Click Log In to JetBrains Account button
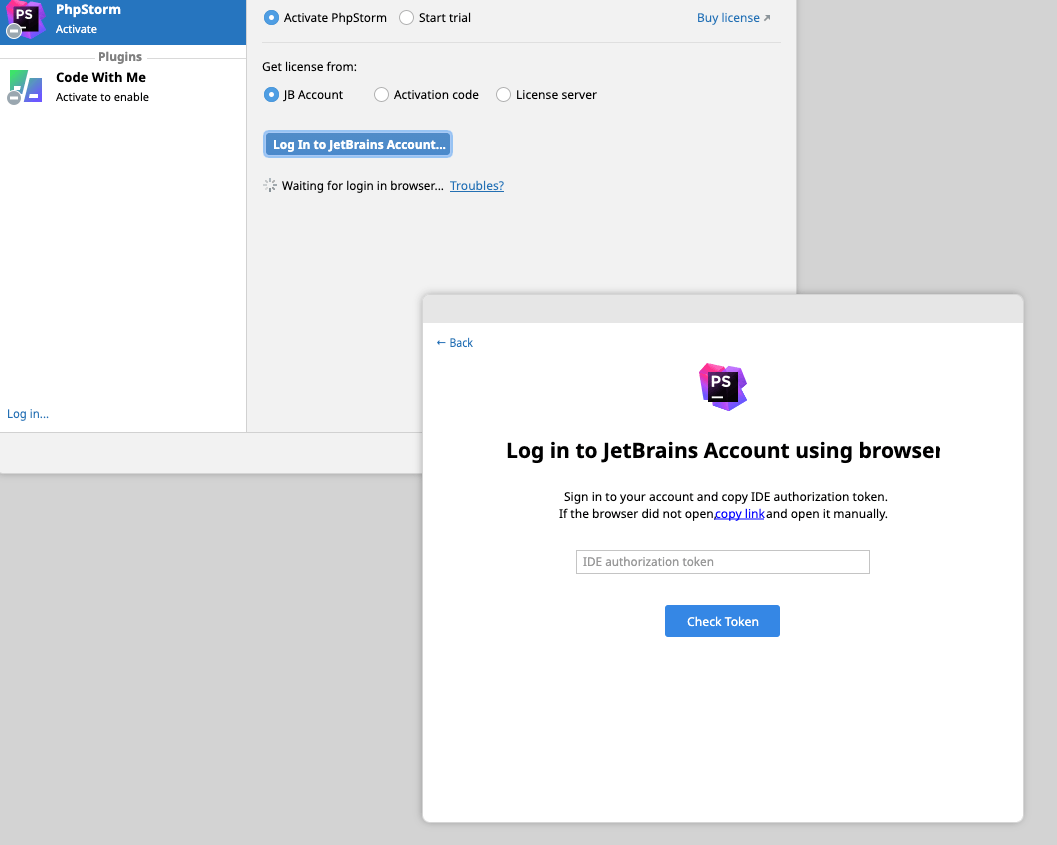Screen dimensions: 1057x845 tap(358, 144)
